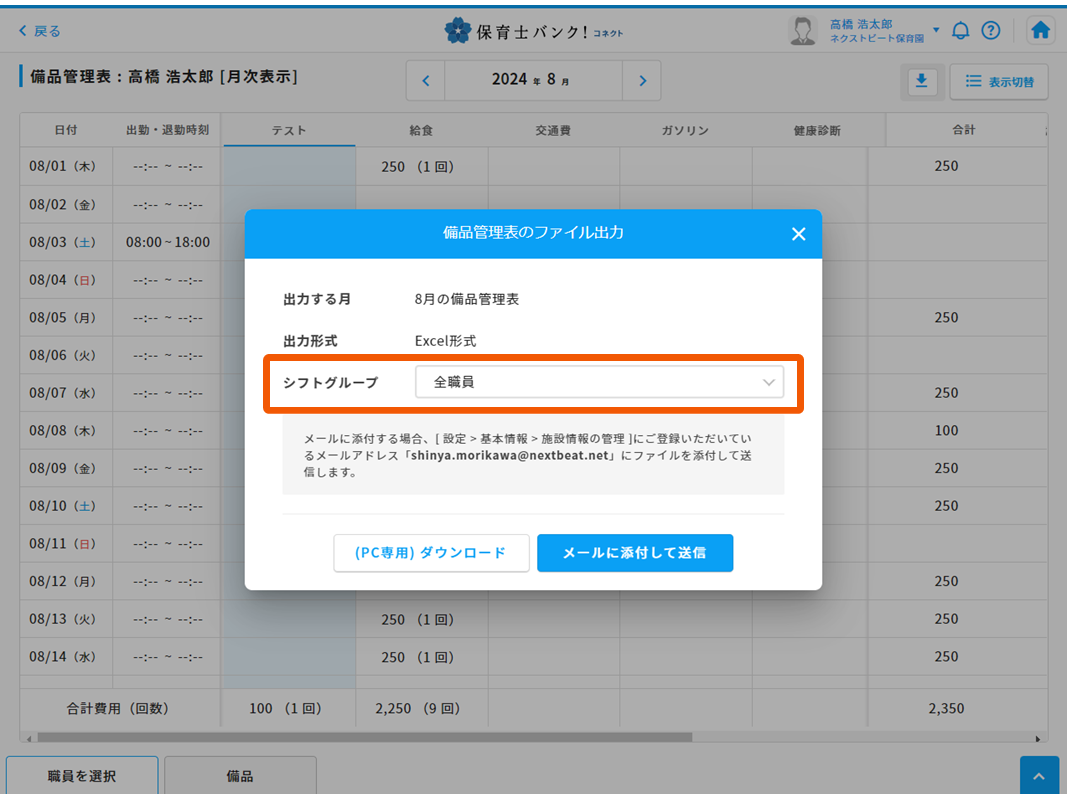Open the help question mark icon
The image size is (1067, 800).
click(x=991, y=30)
